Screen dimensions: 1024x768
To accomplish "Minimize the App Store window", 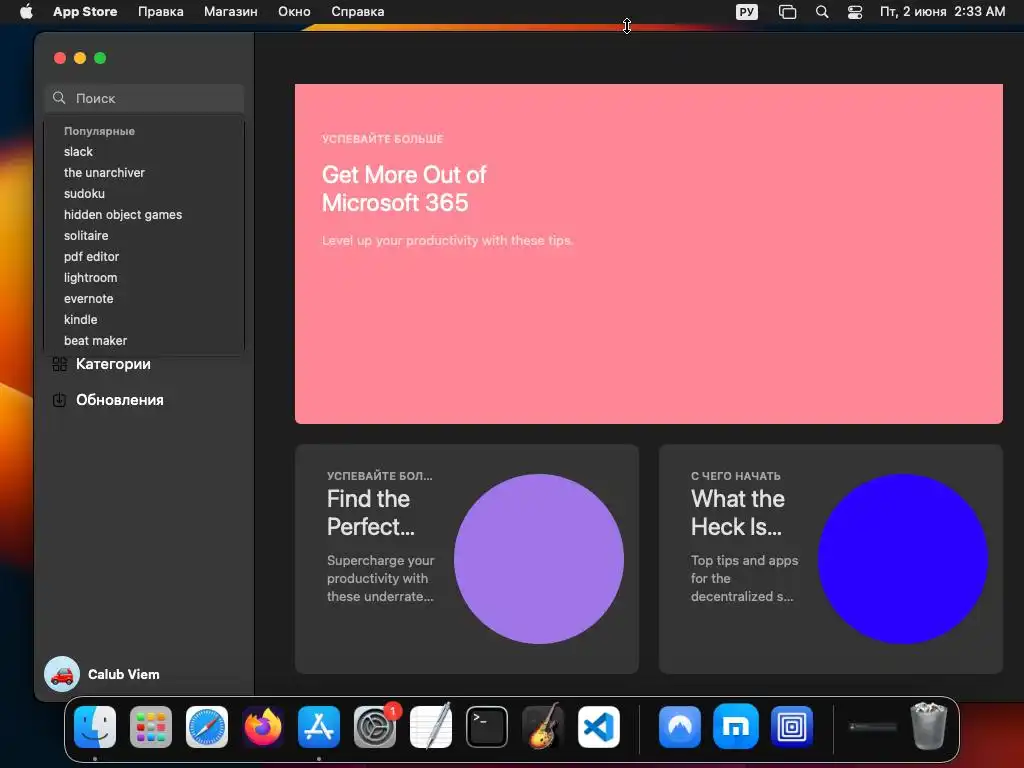I will click(80, 58).
